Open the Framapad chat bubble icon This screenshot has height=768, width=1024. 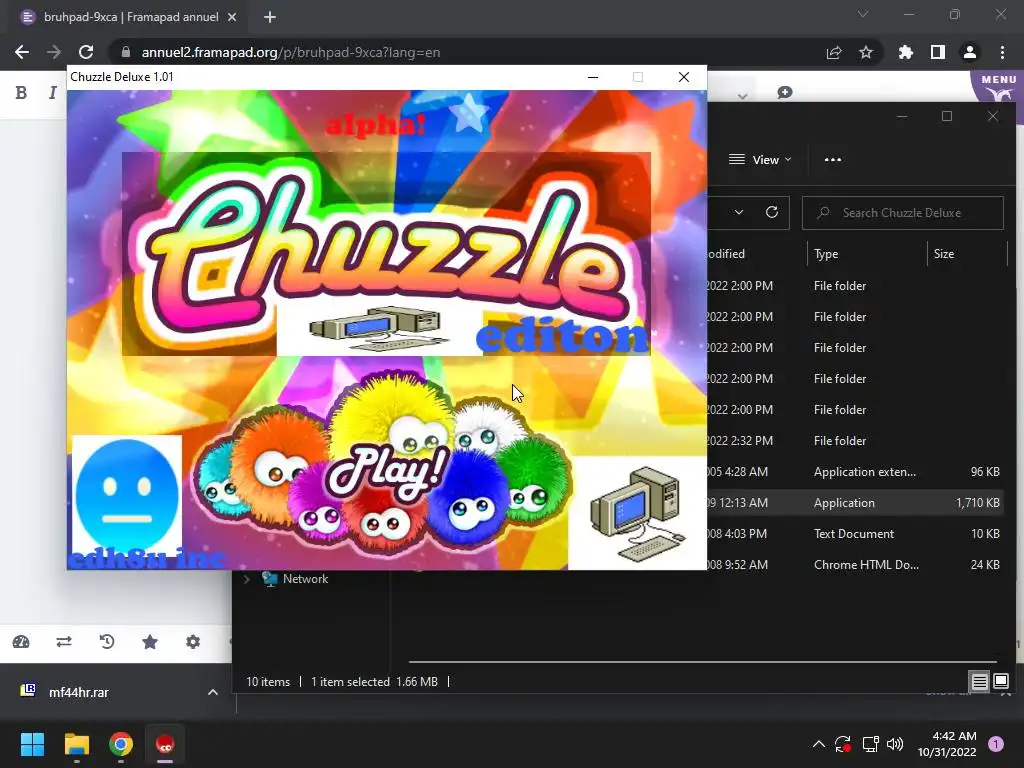(785, 93)
